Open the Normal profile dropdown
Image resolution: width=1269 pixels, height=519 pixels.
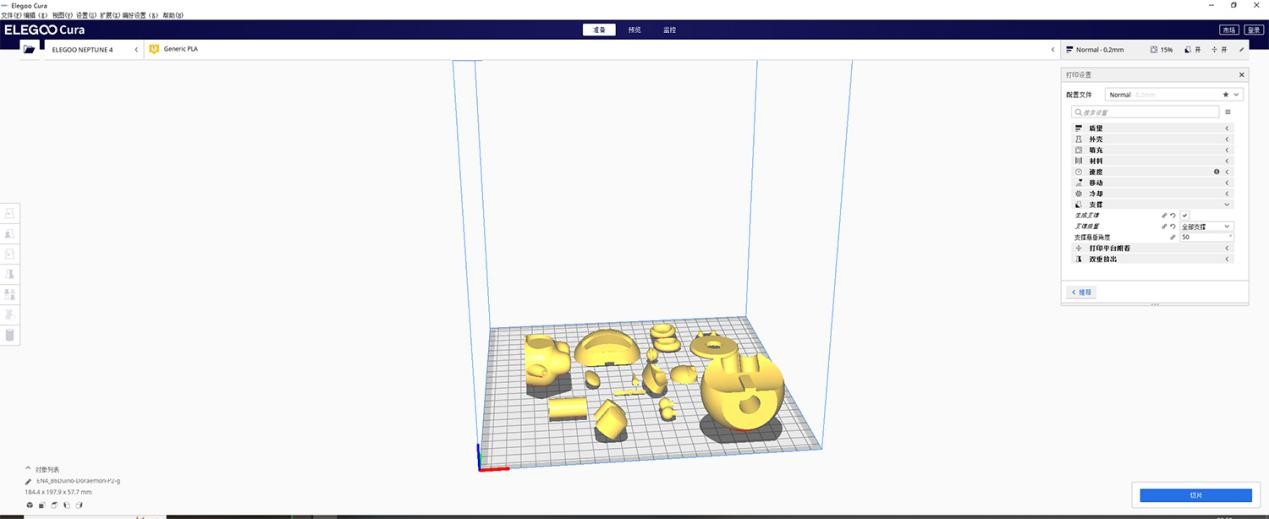pos(1174,94)
